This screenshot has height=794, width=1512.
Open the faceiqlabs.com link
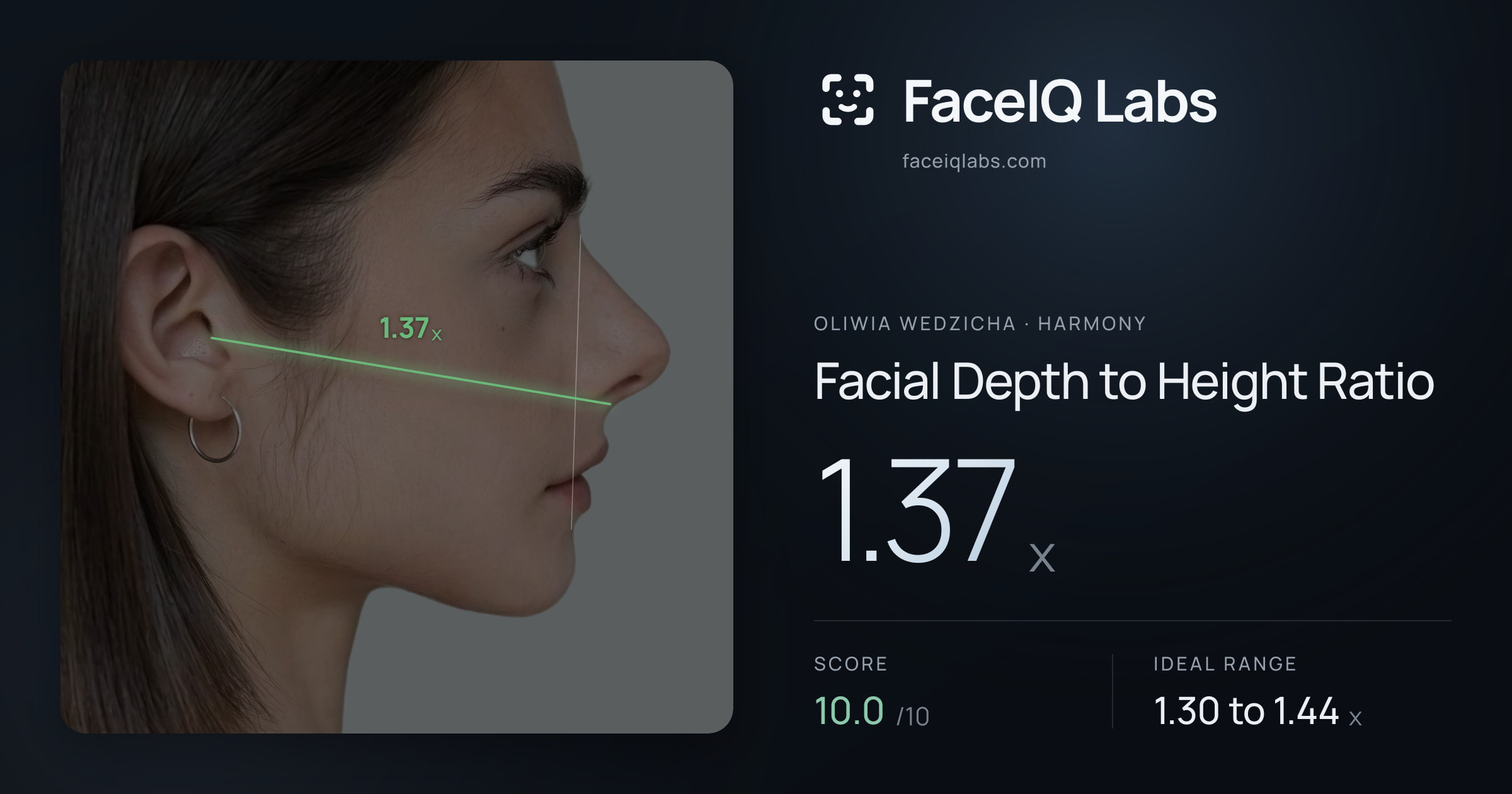(x=974, y=161)
